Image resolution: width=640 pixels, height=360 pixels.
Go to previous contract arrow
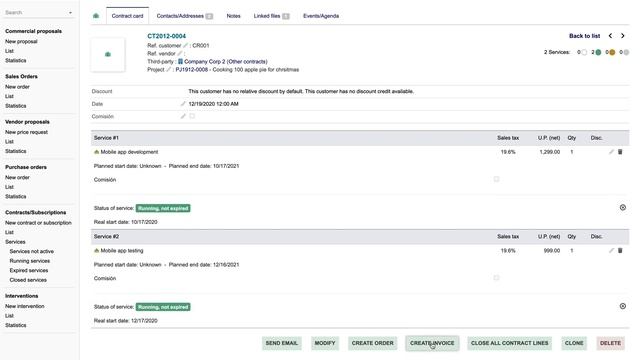[610, 36]
